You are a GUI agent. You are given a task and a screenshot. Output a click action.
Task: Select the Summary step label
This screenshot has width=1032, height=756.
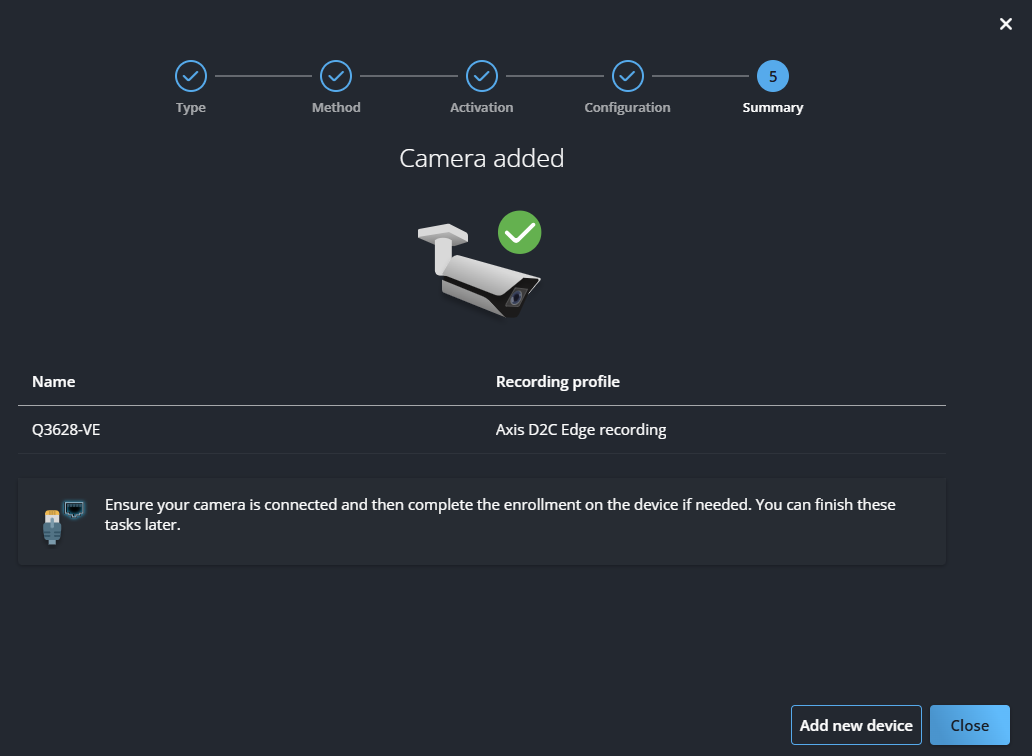[772, 108]
